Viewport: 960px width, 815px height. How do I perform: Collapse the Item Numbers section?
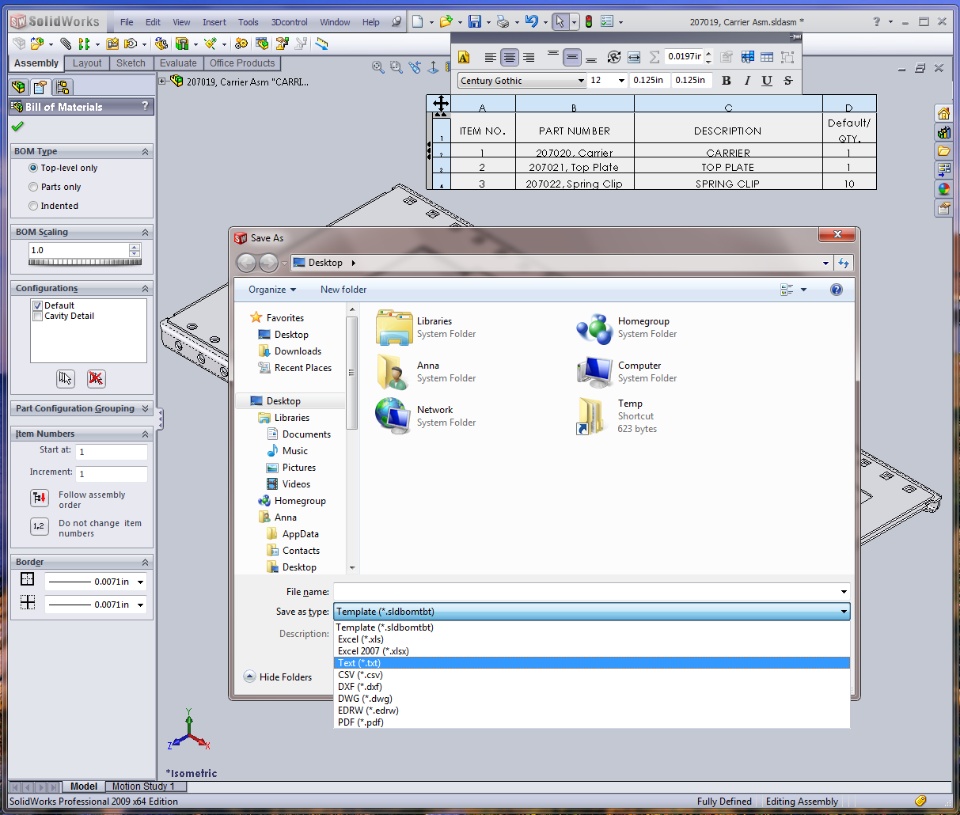(x=145, y=434)
